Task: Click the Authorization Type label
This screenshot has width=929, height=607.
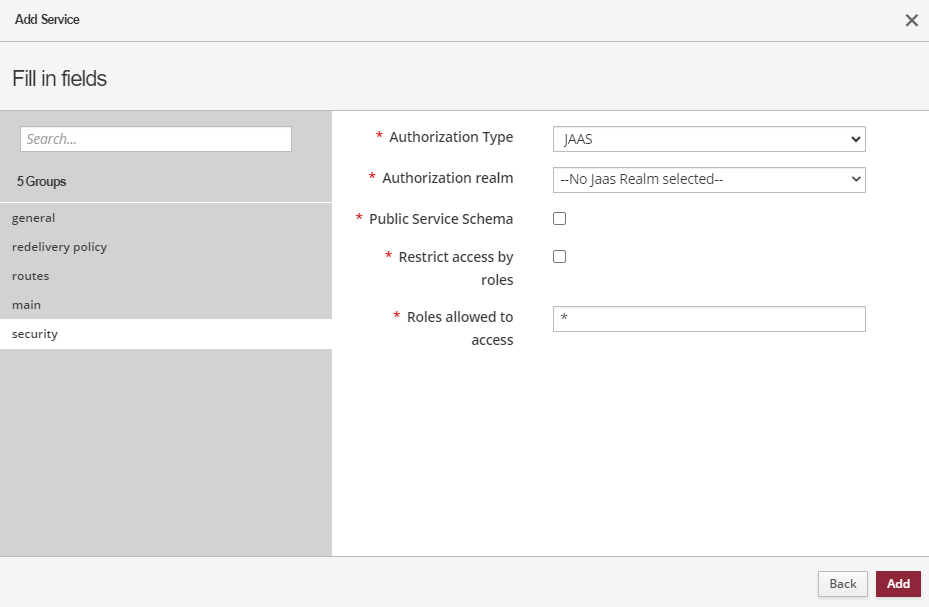Action: [x=451, y=137]
